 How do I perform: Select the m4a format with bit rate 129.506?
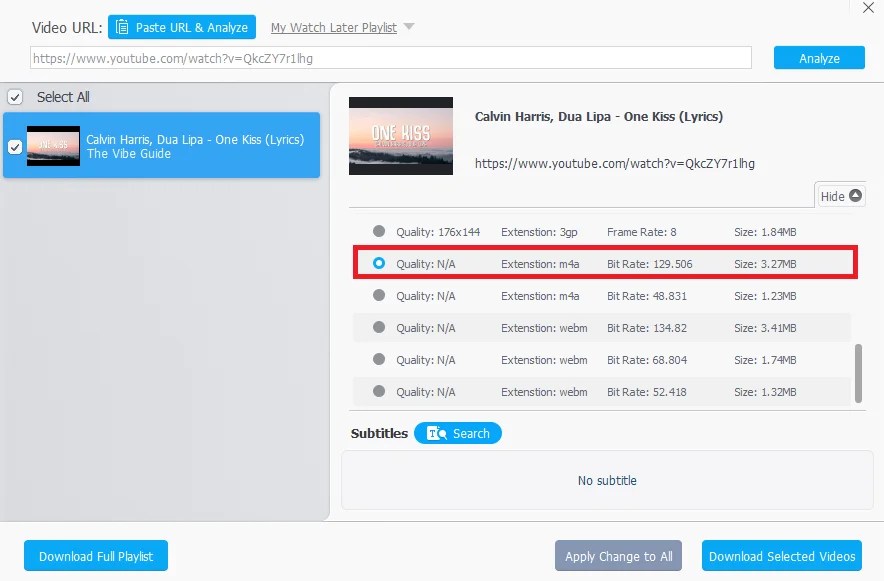[379, 263]
